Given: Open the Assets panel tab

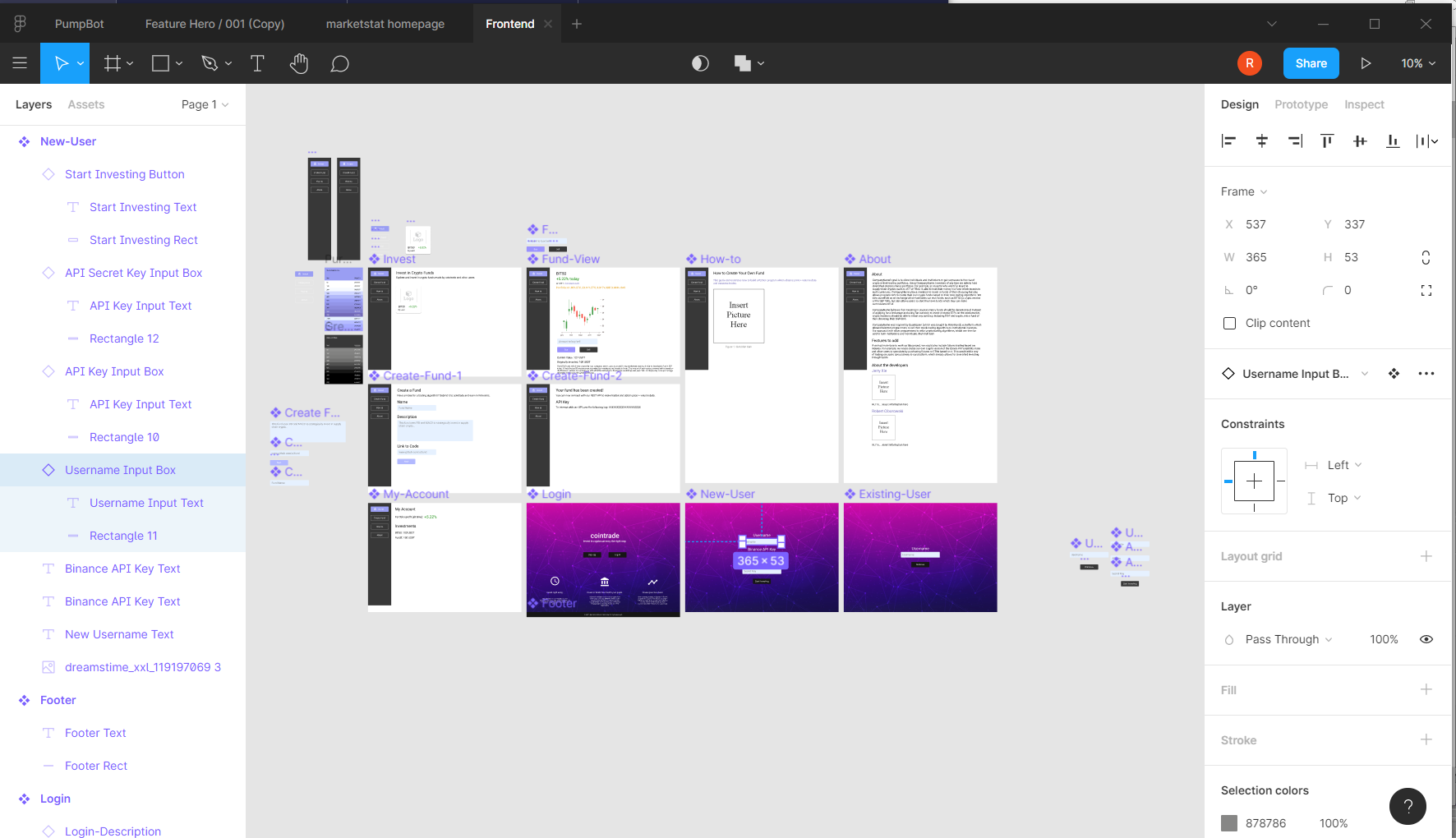Looking at the screenshot, I should (85, 104).
